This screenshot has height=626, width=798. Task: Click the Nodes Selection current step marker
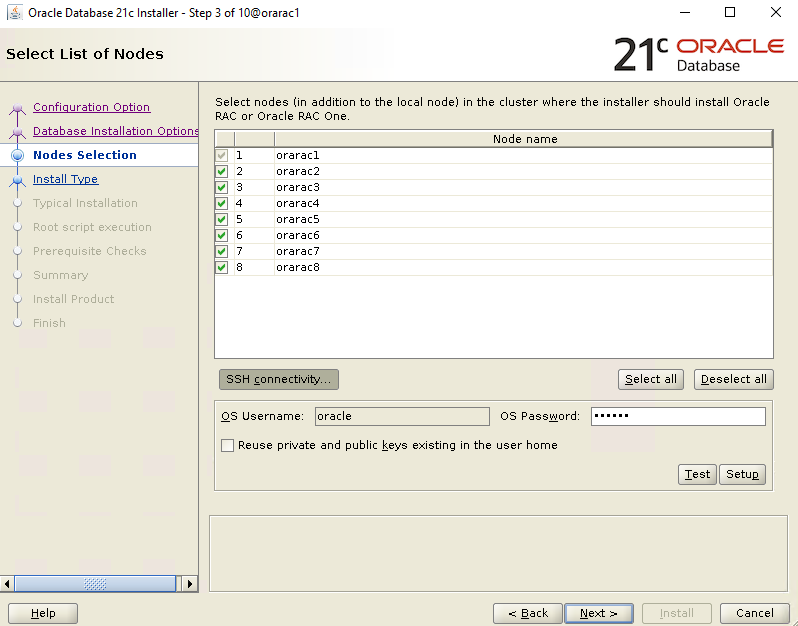coord(17,155)
